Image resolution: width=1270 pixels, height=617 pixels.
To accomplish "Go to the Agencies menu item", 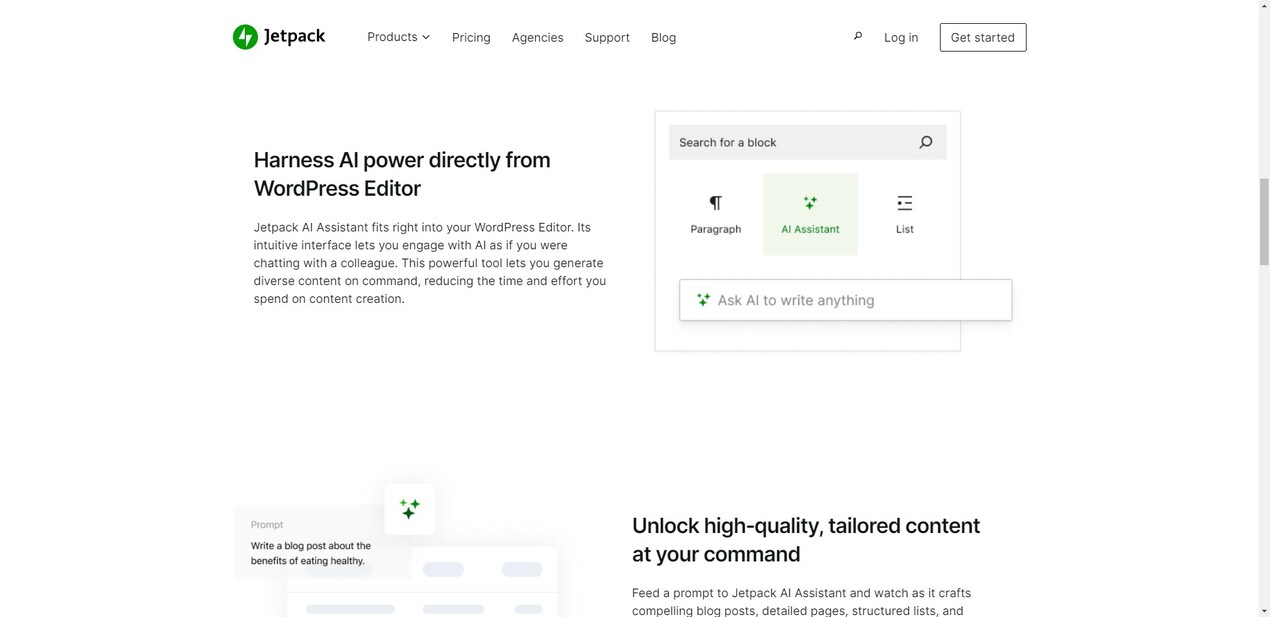I will coord(537,37).
